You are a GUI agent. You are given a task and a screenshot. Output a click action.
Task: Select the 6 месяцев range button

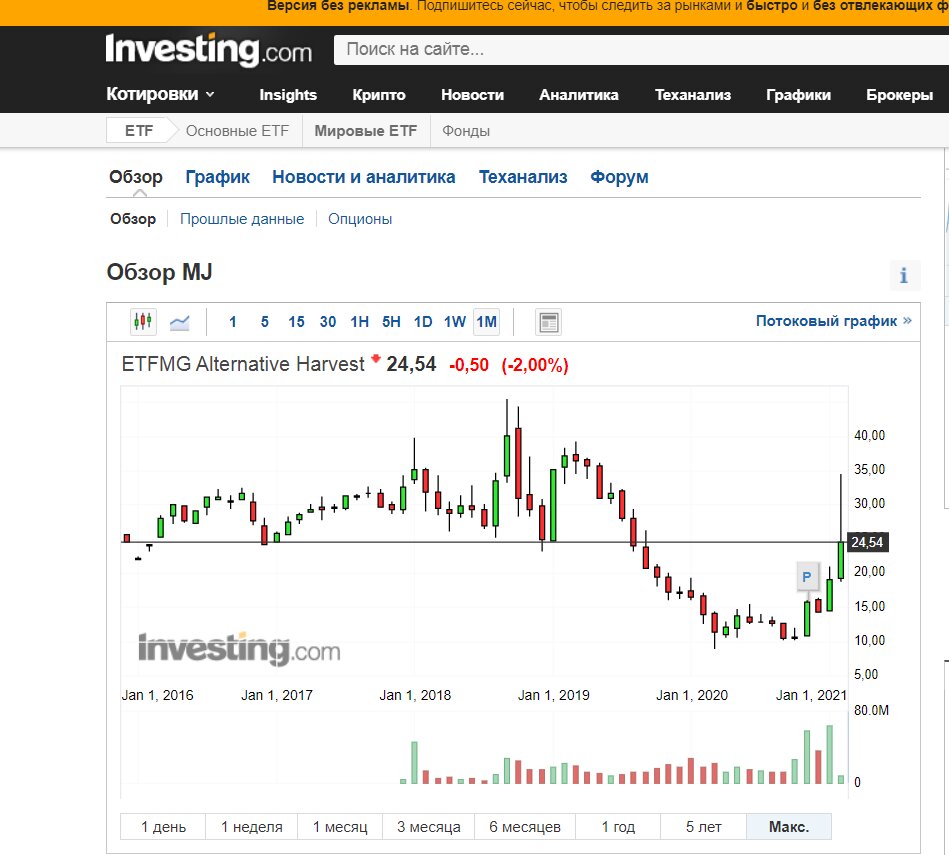(x=525, y=827)
